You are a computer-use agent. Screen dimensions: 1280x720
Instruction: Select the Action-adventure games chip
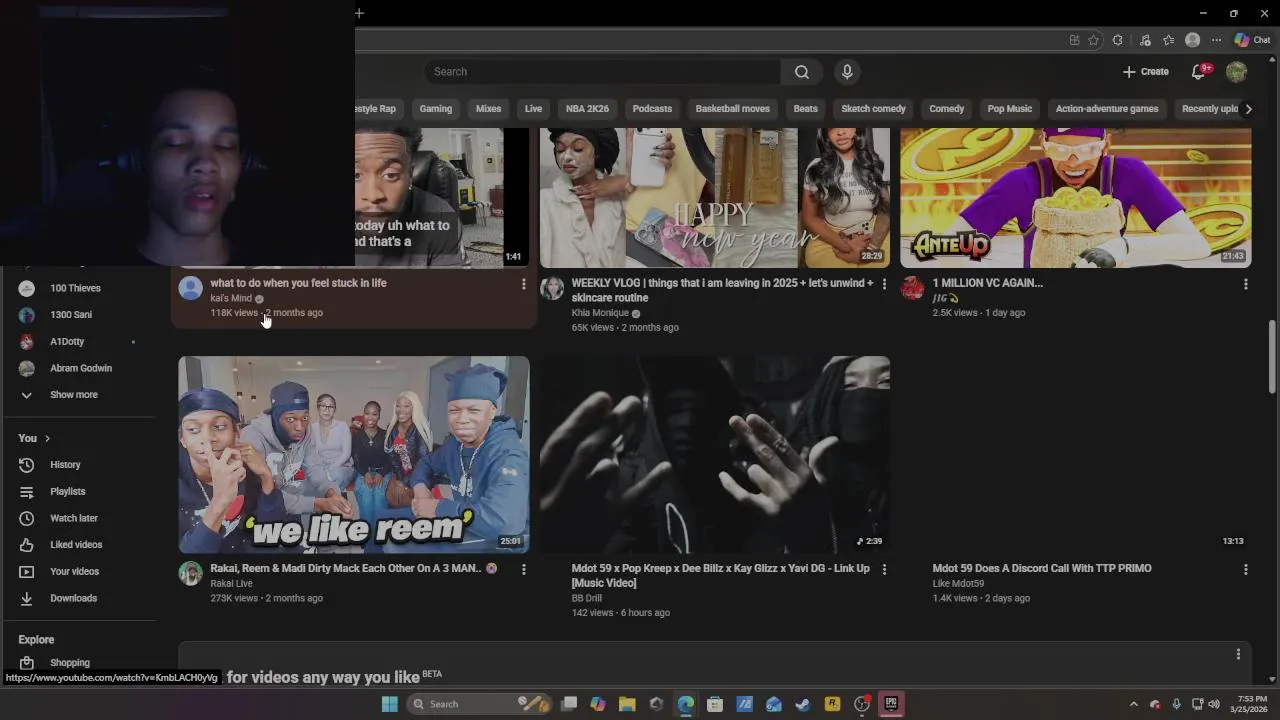(x=1107, y=109)
